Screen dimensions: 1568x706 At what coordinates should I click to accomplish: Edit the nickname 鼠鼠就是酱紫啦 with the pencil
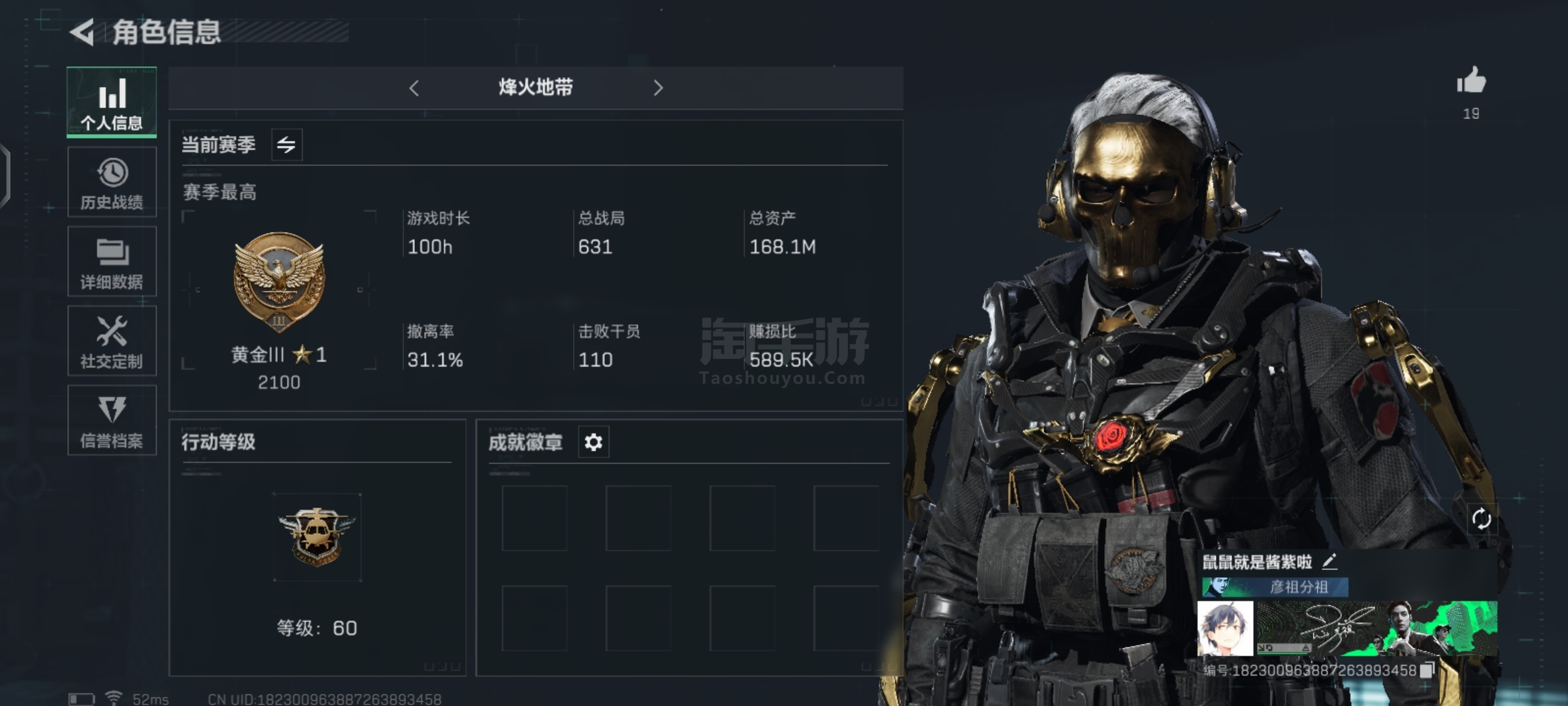tap(1330, 561)
